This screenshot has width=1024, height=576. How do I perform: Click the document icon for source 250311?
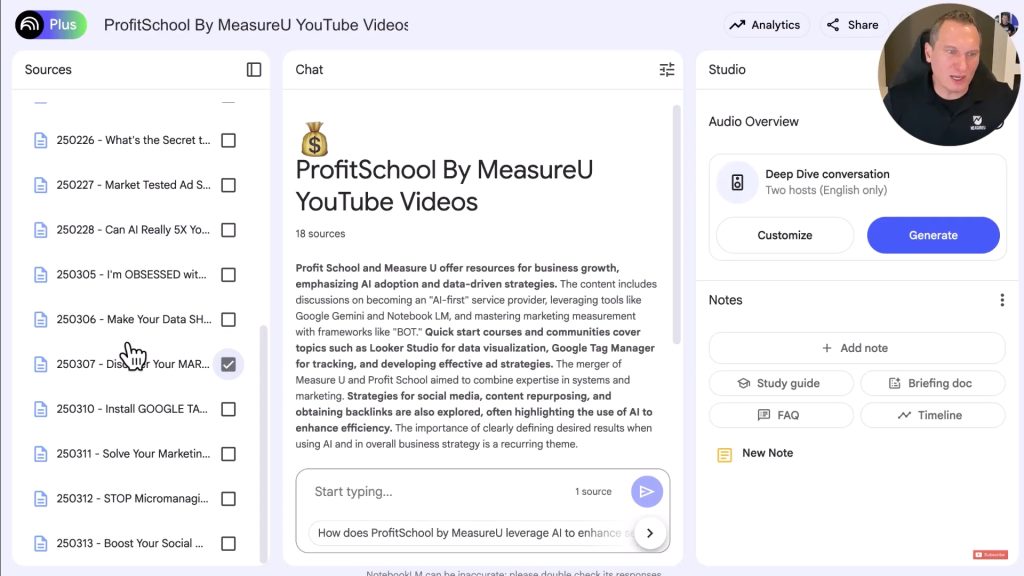pos(40,454)
